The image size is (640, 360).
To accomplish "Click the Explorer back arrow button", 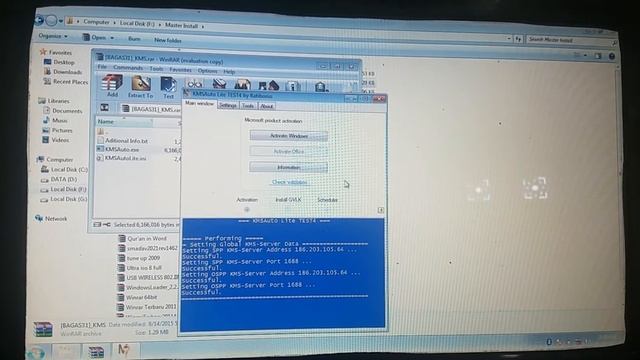I will click(40, 20).
